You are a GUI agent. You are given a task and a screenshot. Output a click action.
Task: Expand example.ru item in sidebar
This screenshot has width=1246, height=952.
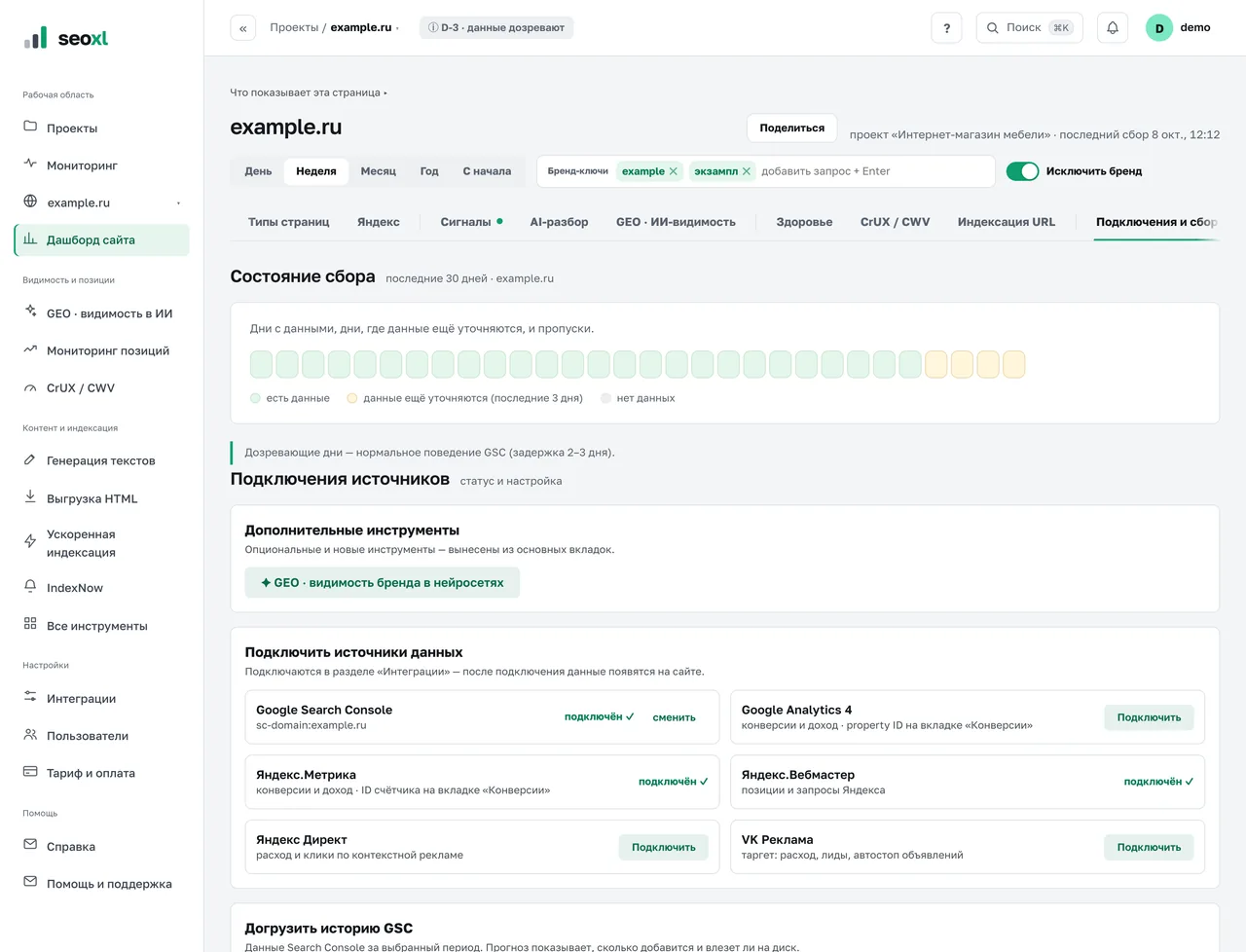click(178, 202)
